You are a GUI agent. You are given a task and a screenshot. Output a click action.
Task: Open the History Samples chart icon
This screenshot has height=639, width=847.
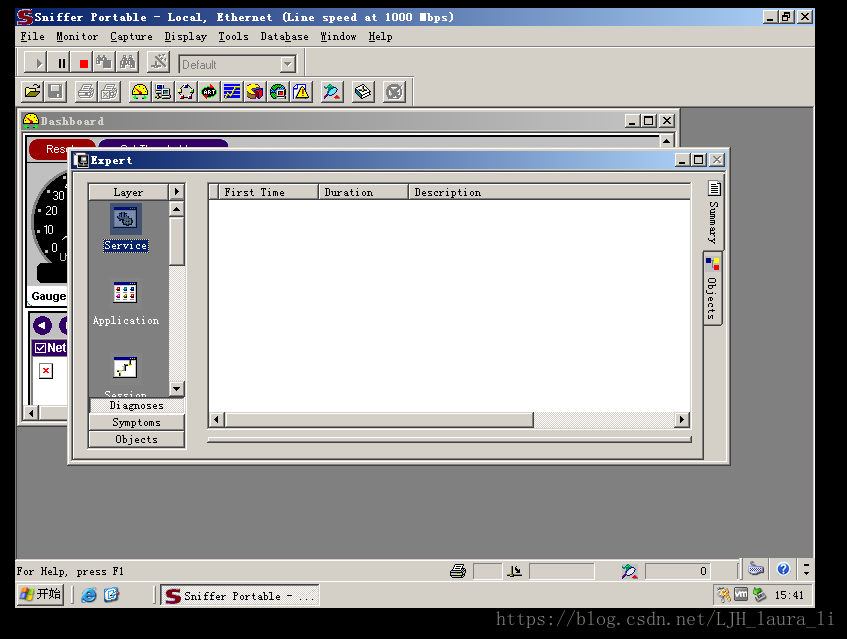232,92
